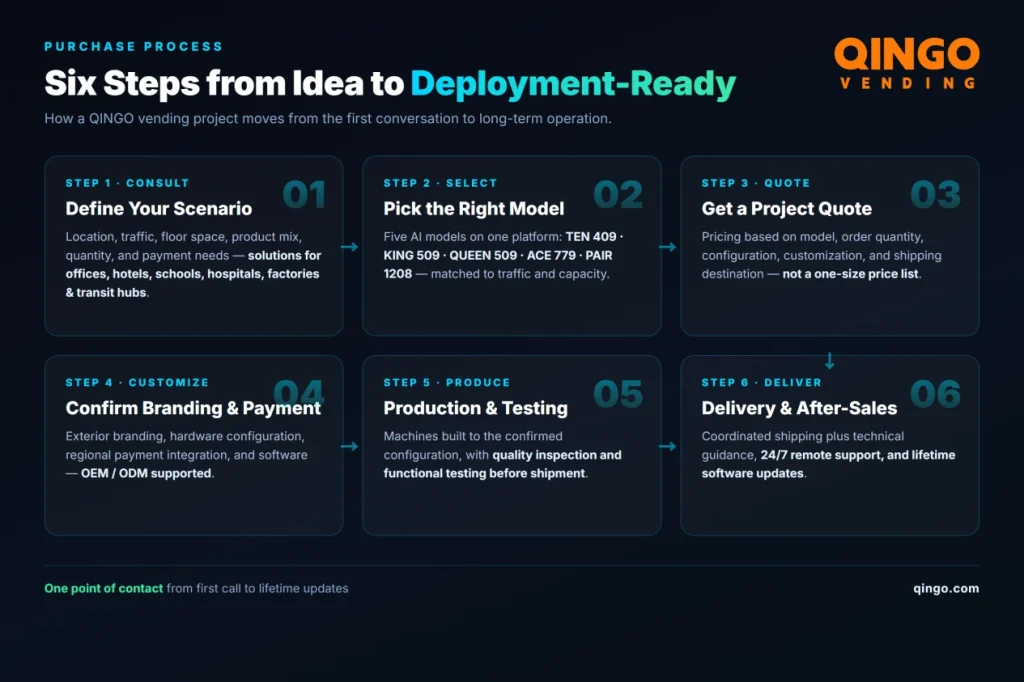Screen dimensions: 1024x682
Task: Click the 'STEP 3 · QUOTE' label
Action: coord(756,183)
